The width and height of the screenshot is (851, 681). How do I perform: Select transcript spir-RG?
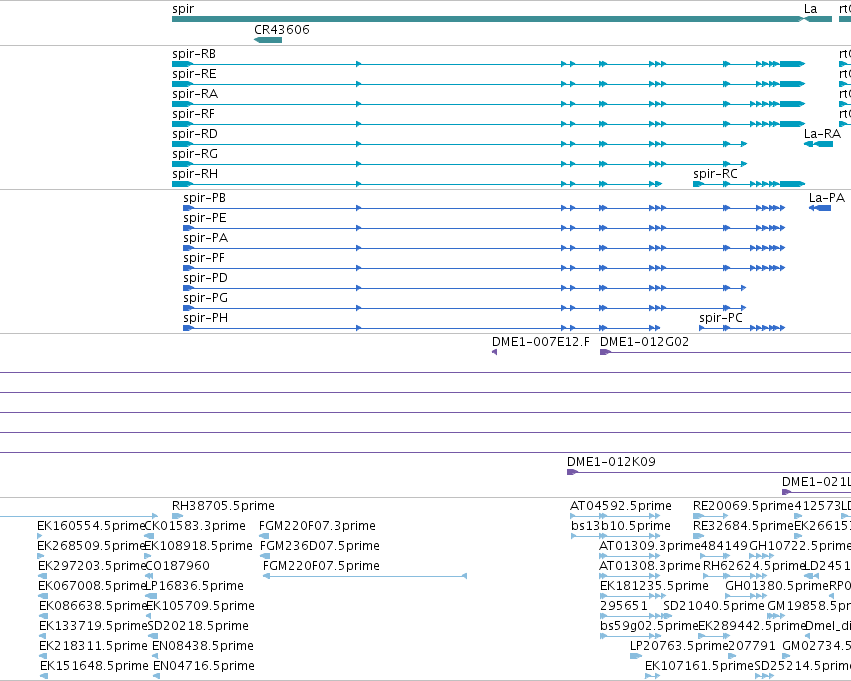coord(460,164)
